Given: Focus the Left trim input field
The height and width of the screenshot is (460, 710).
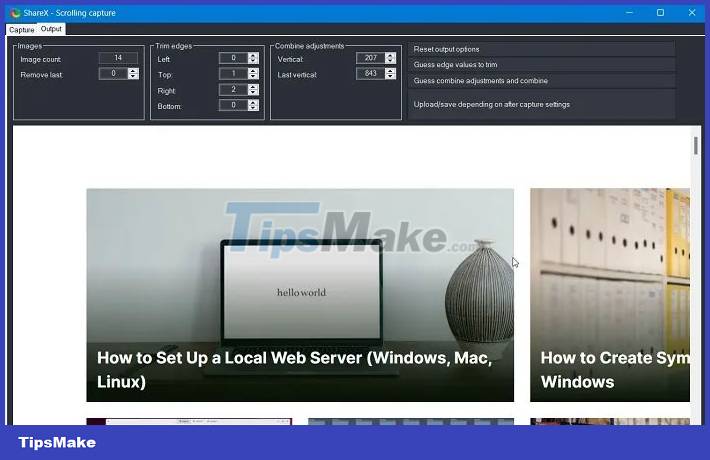Looking at the screenshot, I should click(x=233, y=58).
